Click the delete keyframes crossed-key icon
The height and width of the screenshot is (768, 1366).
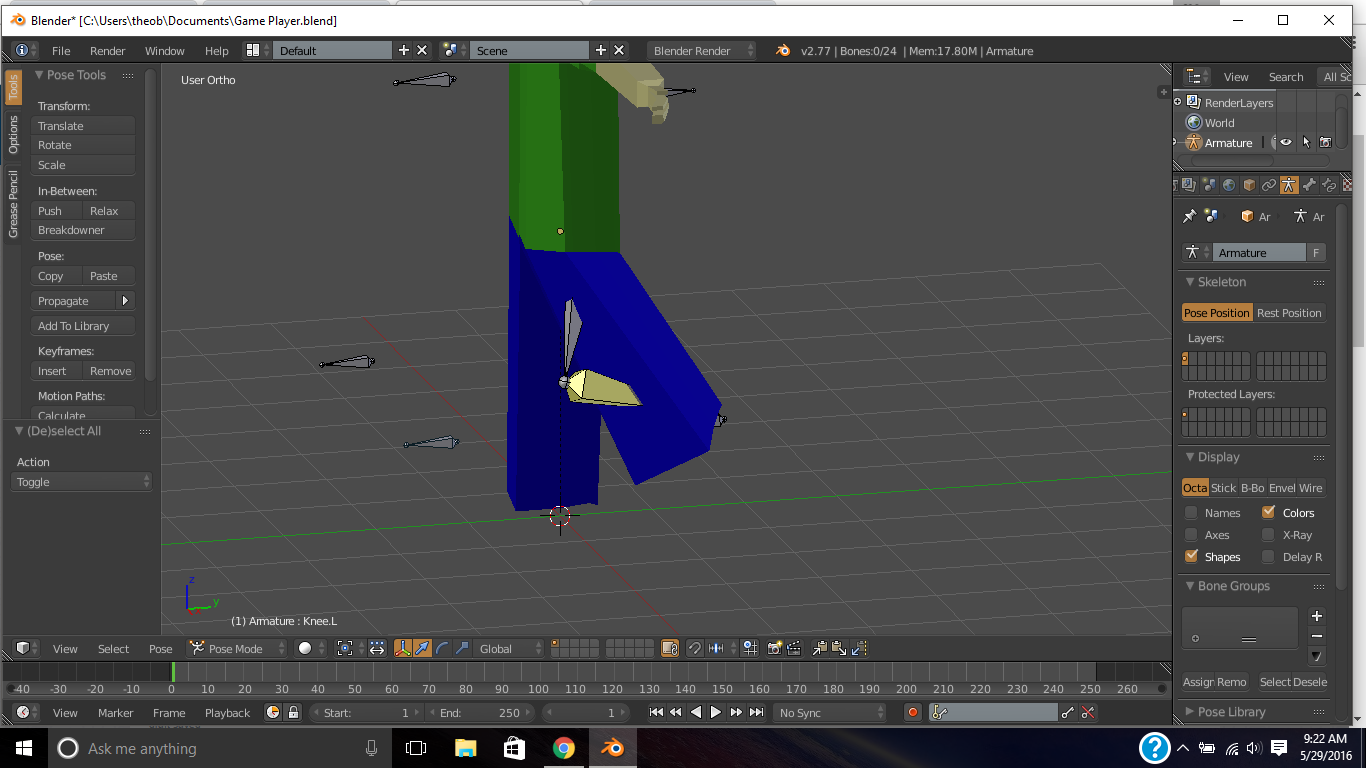click(x=1088, y=712)
